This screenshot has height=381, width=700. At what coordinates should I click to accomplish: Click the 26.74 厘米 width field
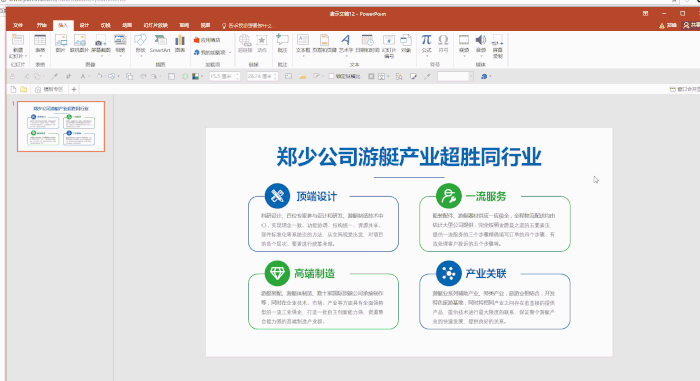click(x=262, y=76)
